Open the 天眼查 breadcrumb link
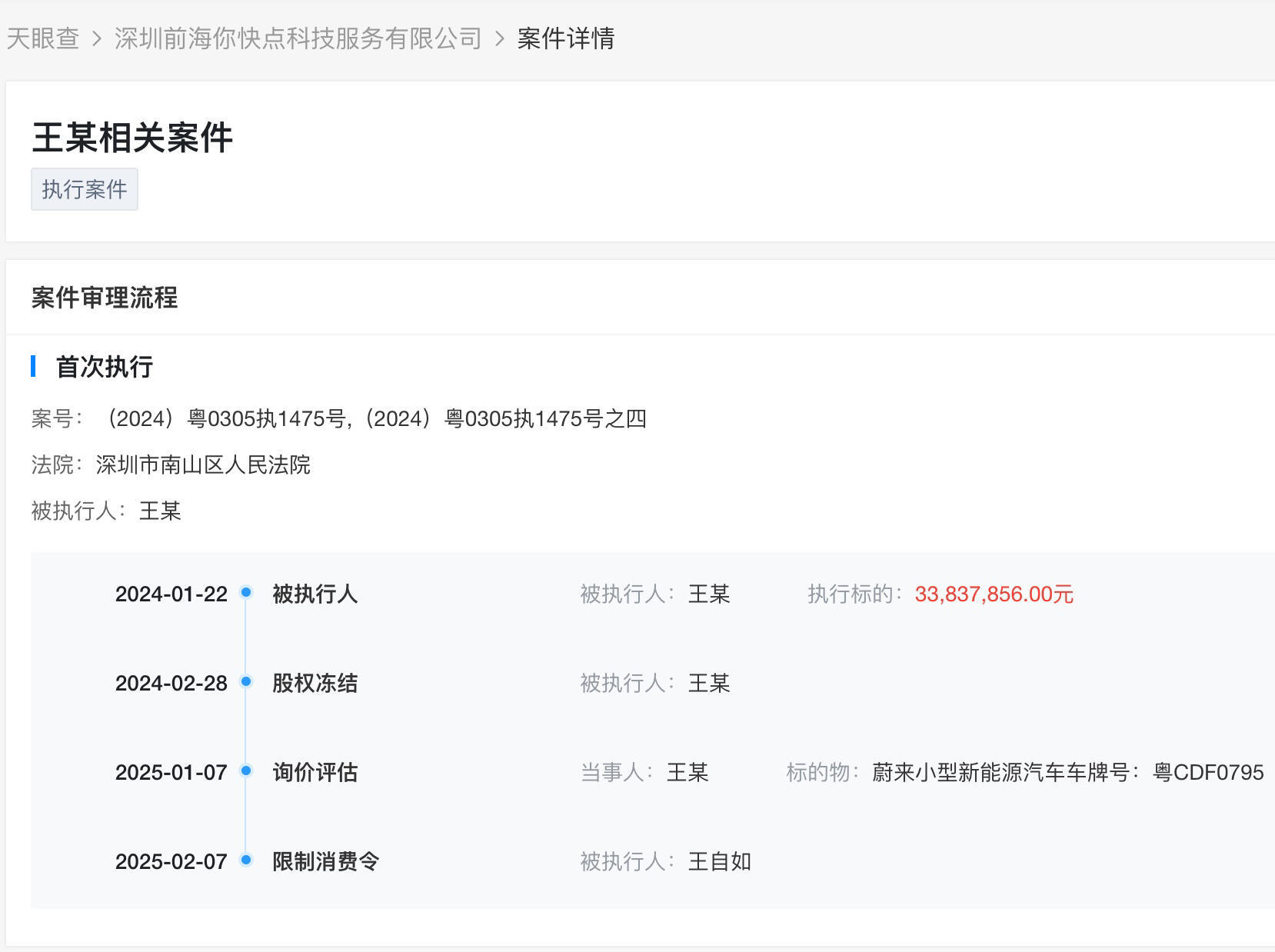Screen dimensions: 1275x952 tap(43, 38)
